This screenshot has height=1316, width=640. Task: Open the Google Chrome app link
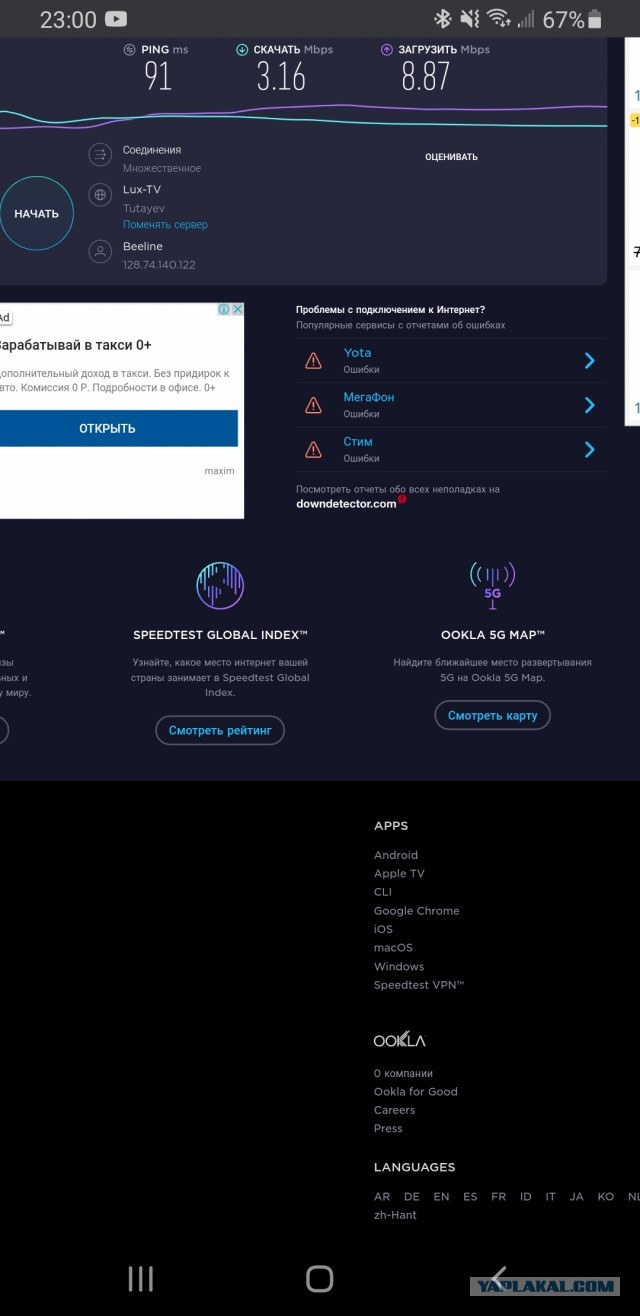(x=417, y=911)
